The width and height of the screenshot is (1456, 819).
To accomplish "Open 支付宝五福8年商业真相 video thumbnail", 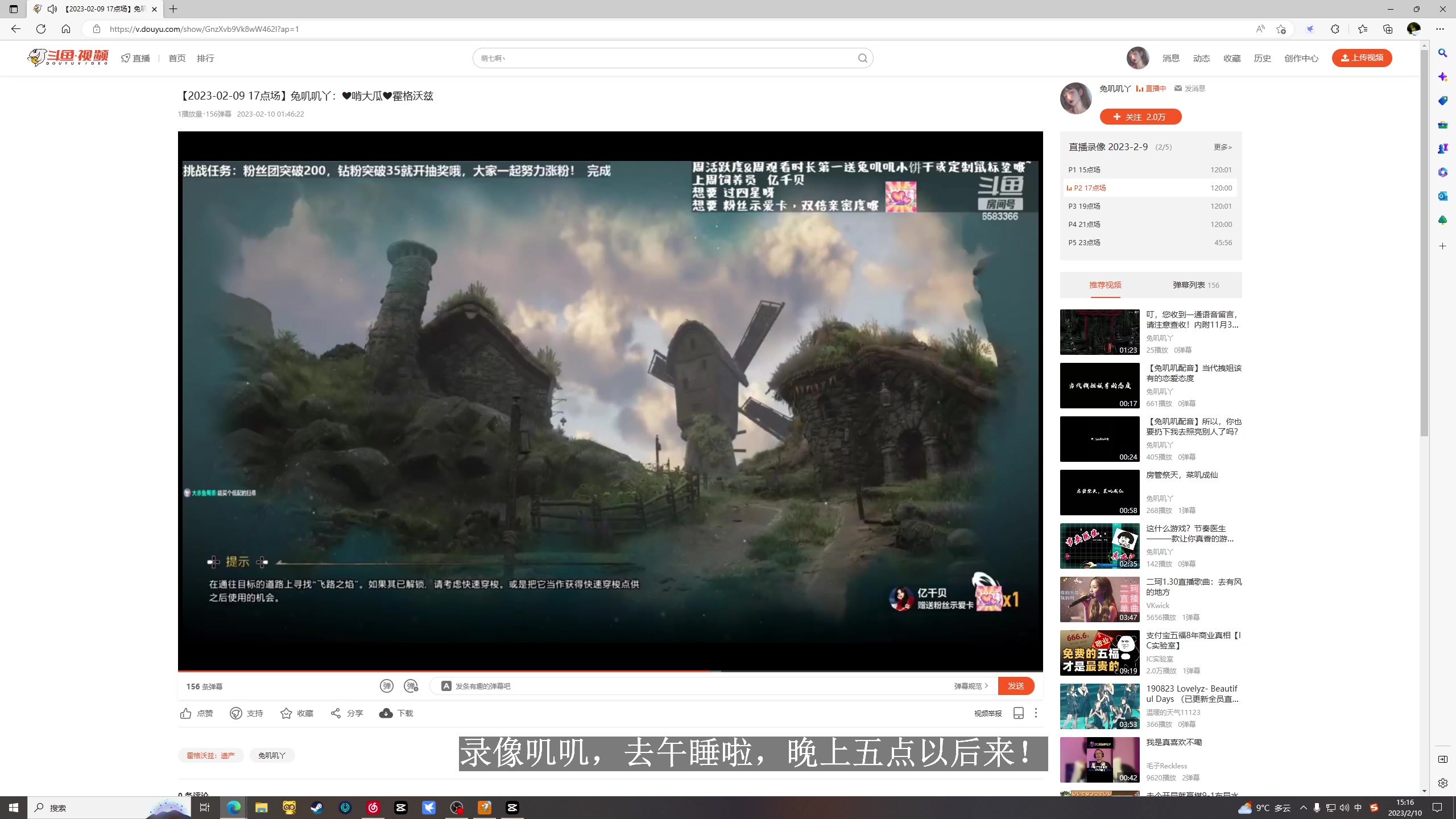I will click(x=1099, y=653).
